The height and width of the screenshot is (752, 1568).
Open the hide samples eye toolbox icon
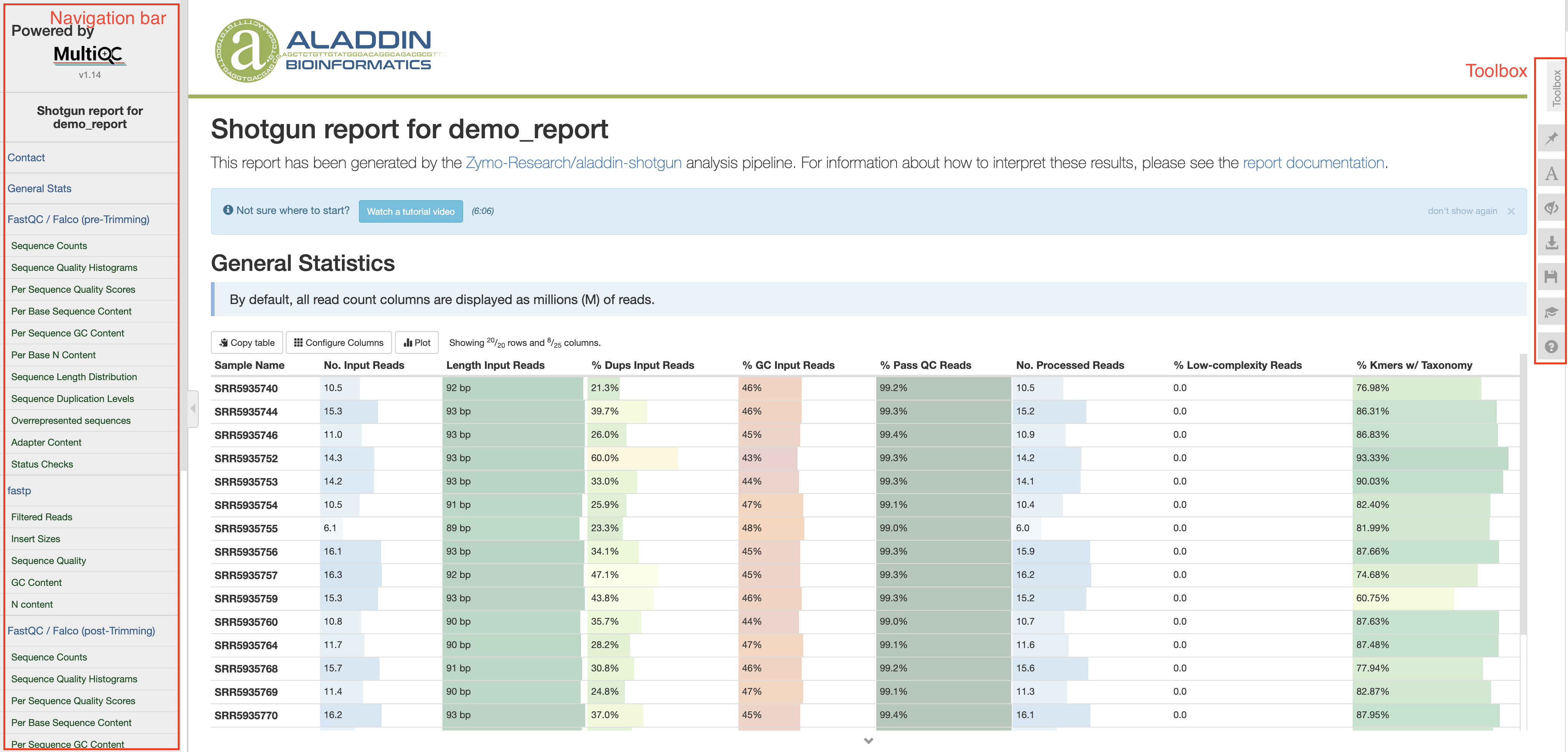(1551, 208)
